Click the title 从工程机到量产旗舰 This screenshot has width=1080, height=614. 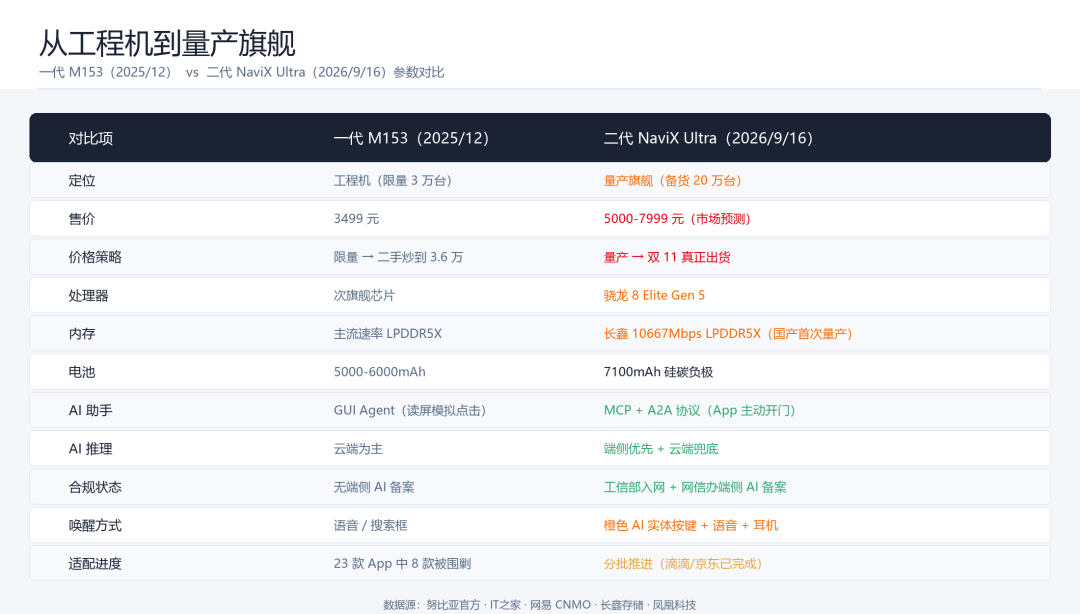[167, 43]
